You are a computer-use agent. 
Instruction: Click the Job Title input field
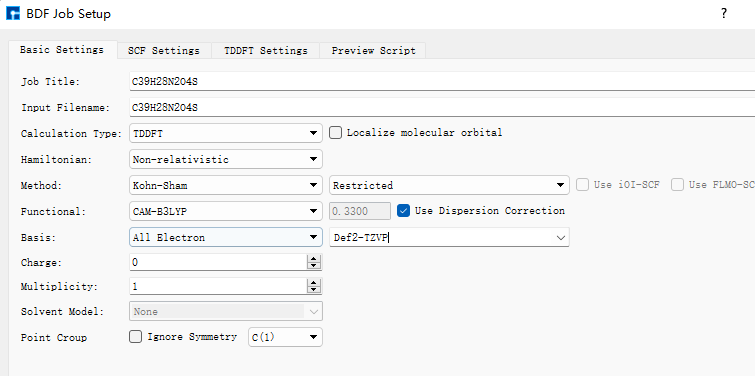coord(442,81)
